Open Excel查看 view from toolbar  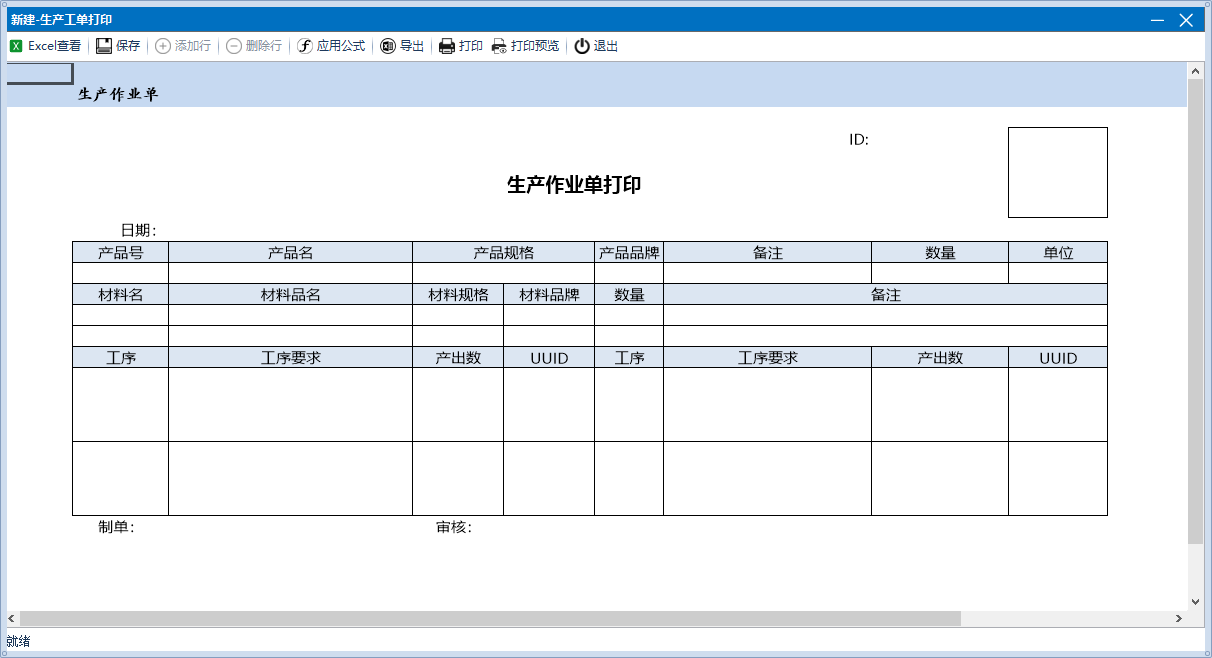click(45, 46)
